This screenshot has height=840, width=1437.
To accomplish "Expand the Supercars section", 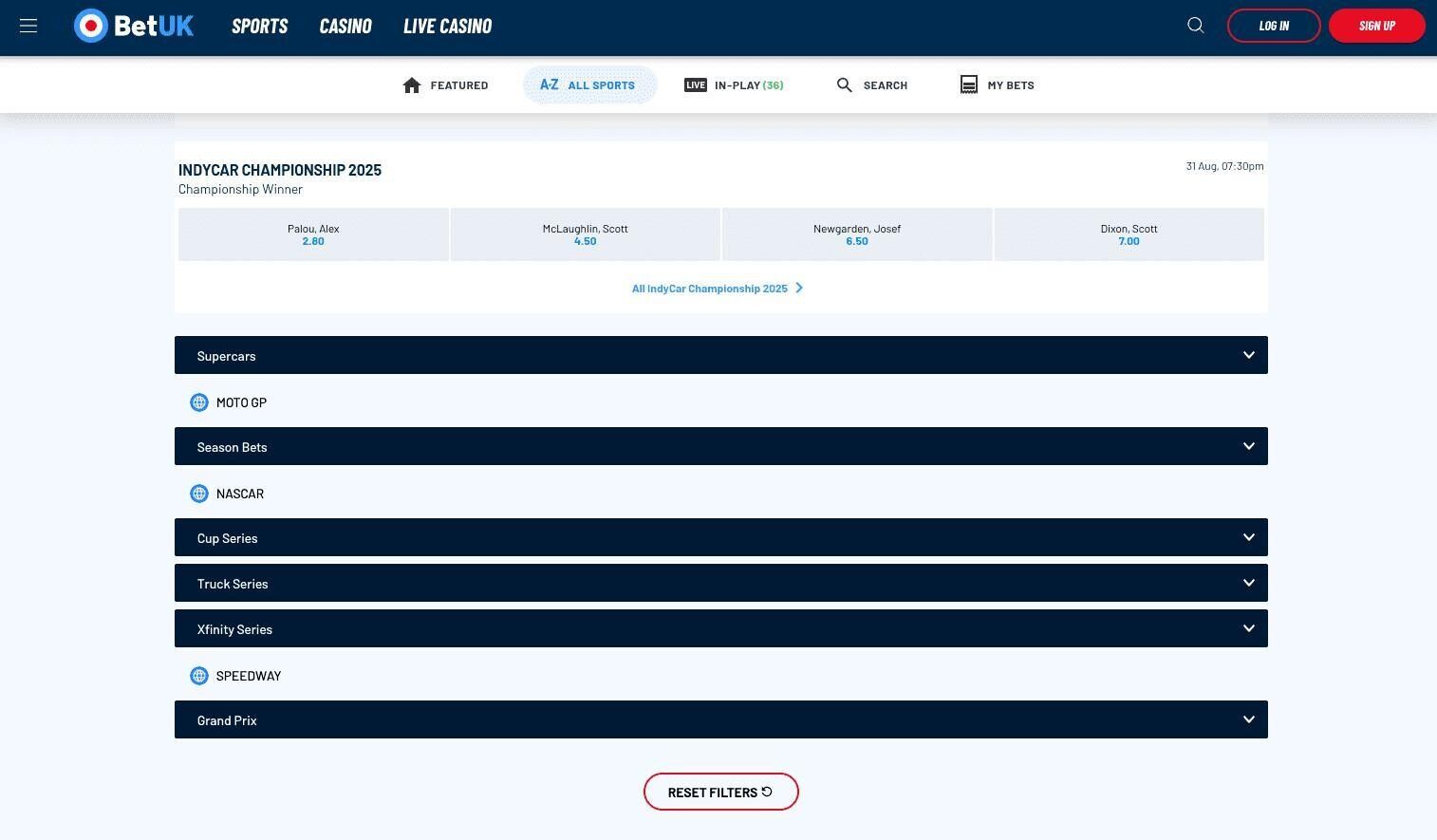I will click(x=721, y=355).
